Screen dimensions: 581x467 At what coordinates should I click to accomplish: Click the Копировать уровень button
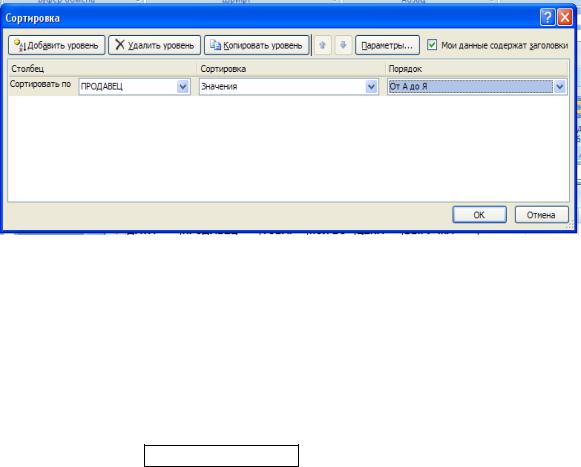[256, 45]
